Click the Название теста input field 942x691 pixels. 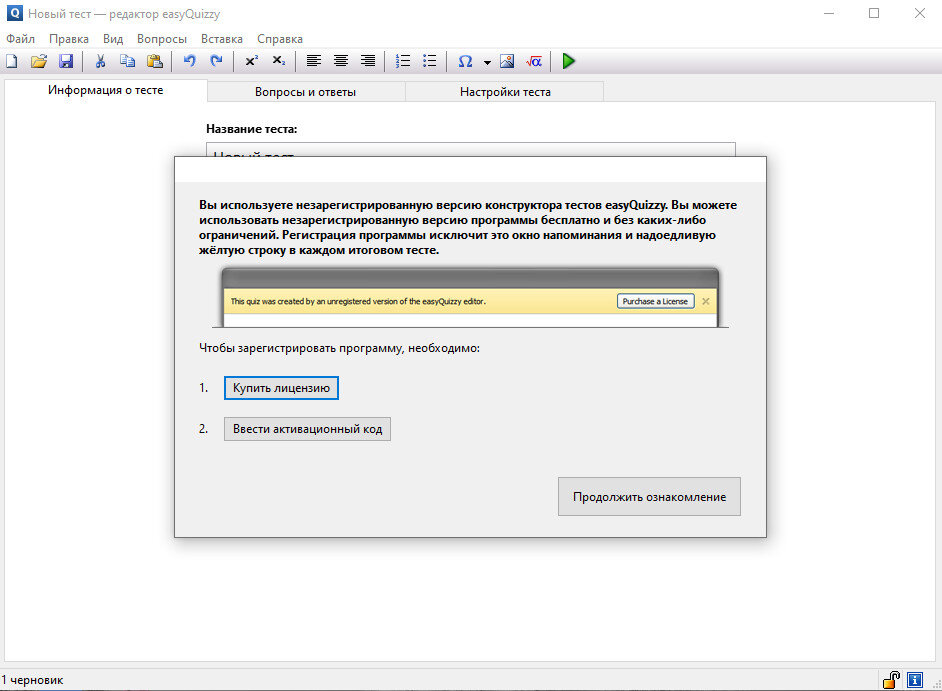(x=470, y=150)
